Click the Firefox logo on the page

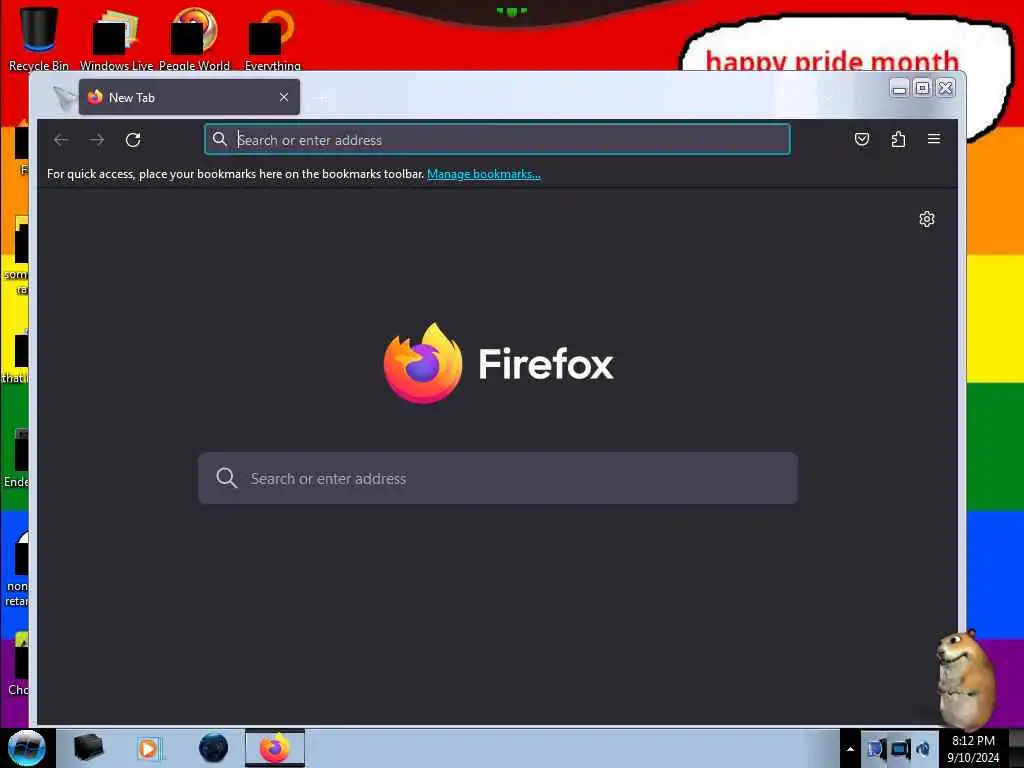click(498, 363)
